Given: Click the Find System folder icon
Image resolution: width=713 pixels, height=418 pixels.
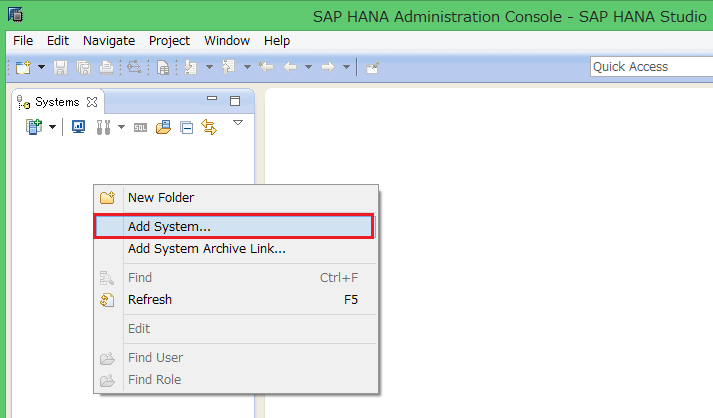Looking at the screenshot, I should tap(163, 127).
